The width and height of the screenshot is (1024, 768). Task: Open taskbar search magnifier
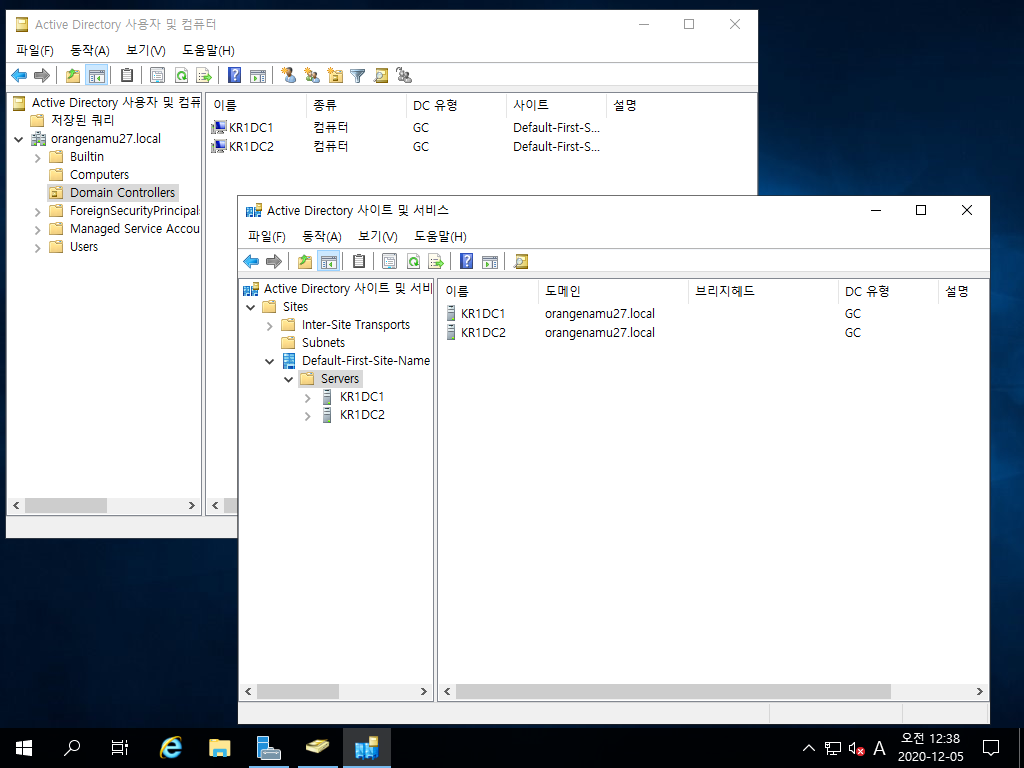[72, 748]
